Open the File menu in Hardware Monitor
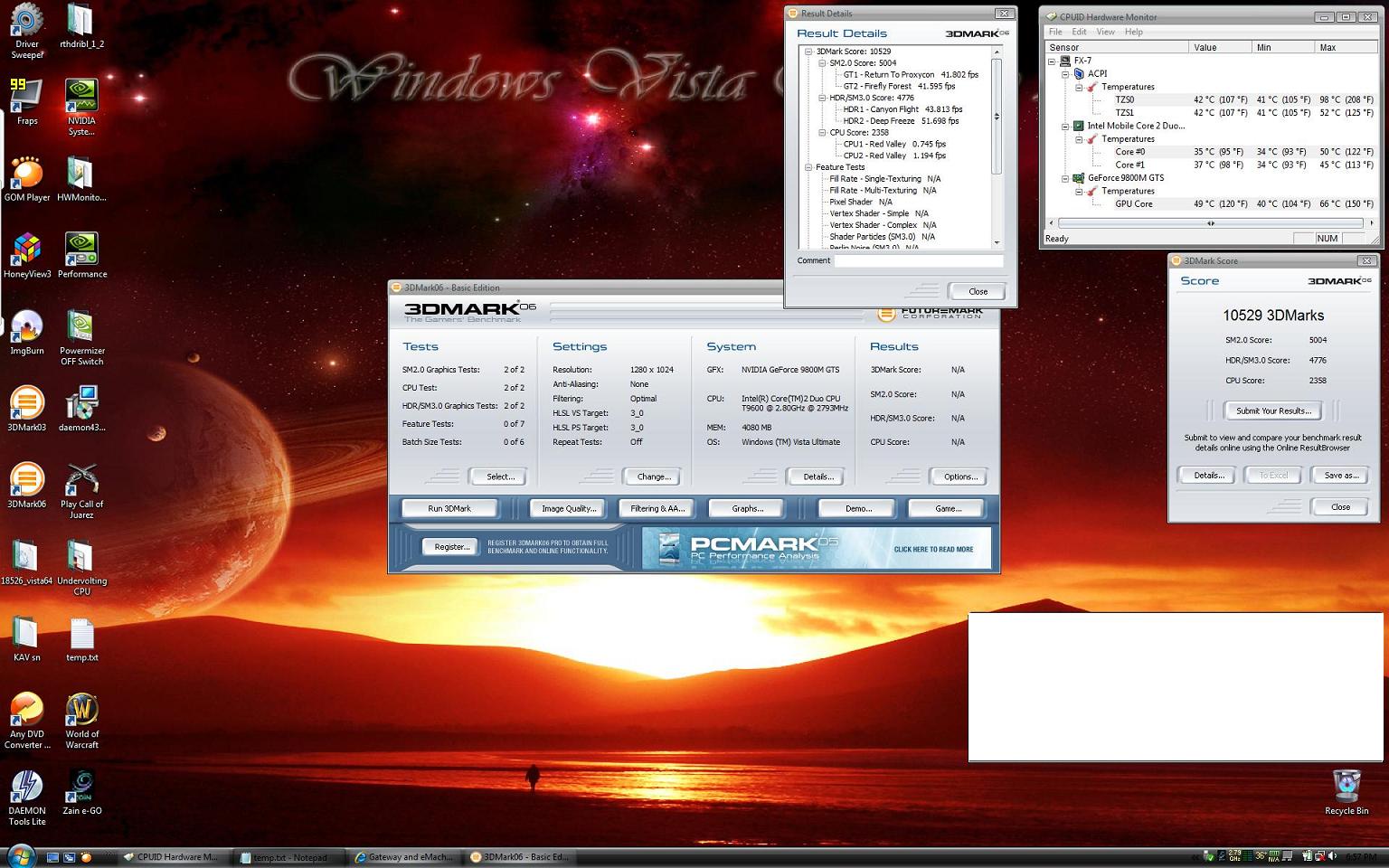The image size is (1389, 868). pos(1055,32)
